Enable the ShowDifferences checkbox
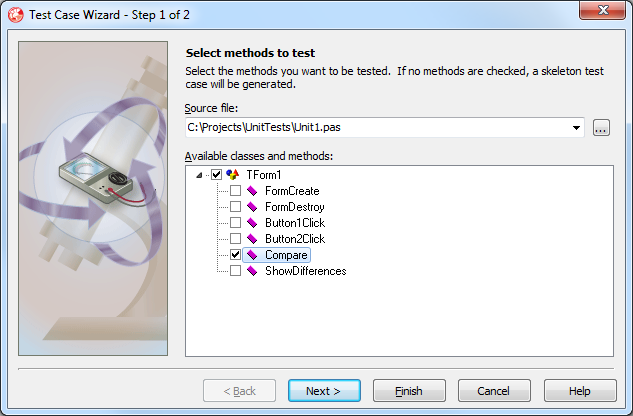Screen dimensions: 633x416 (235, 271)
